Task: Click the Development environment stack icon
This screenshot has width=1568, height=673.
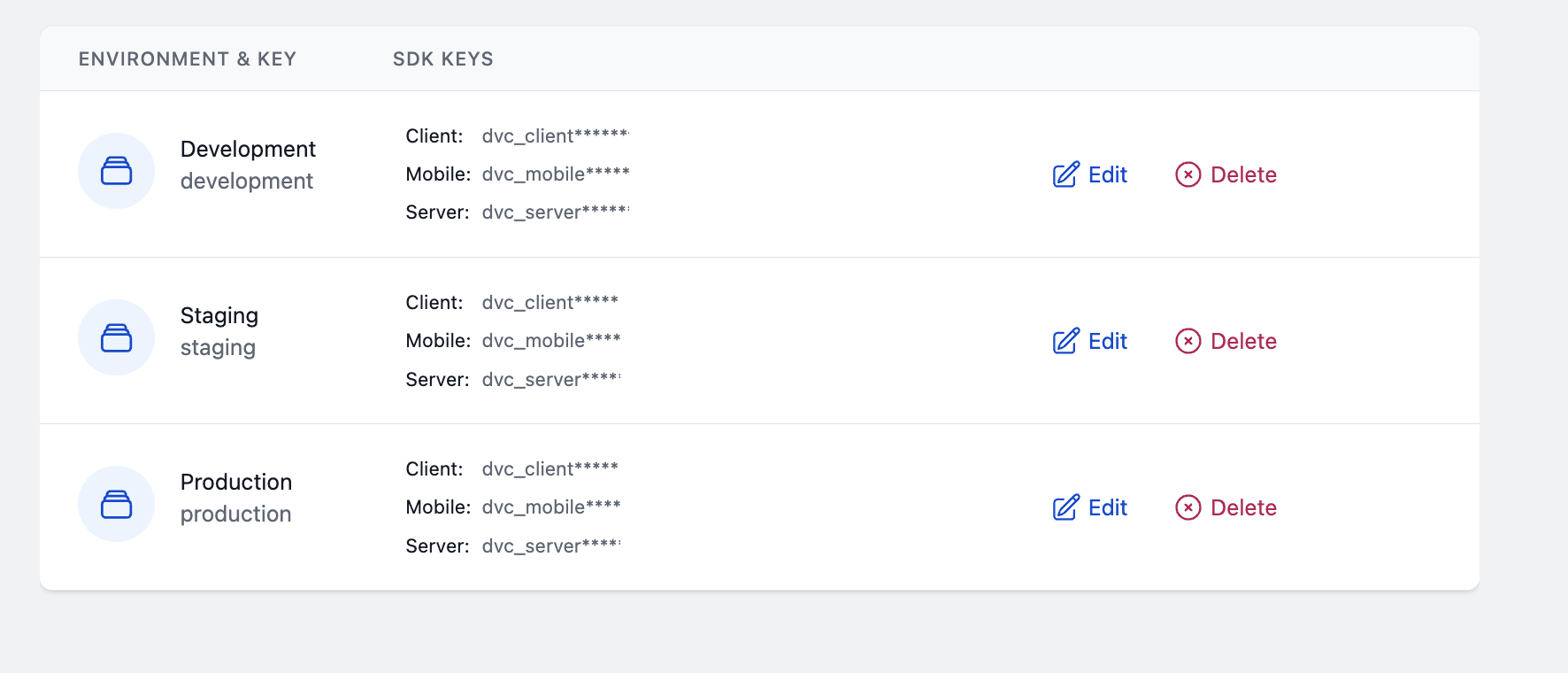Action: point(116,171)
